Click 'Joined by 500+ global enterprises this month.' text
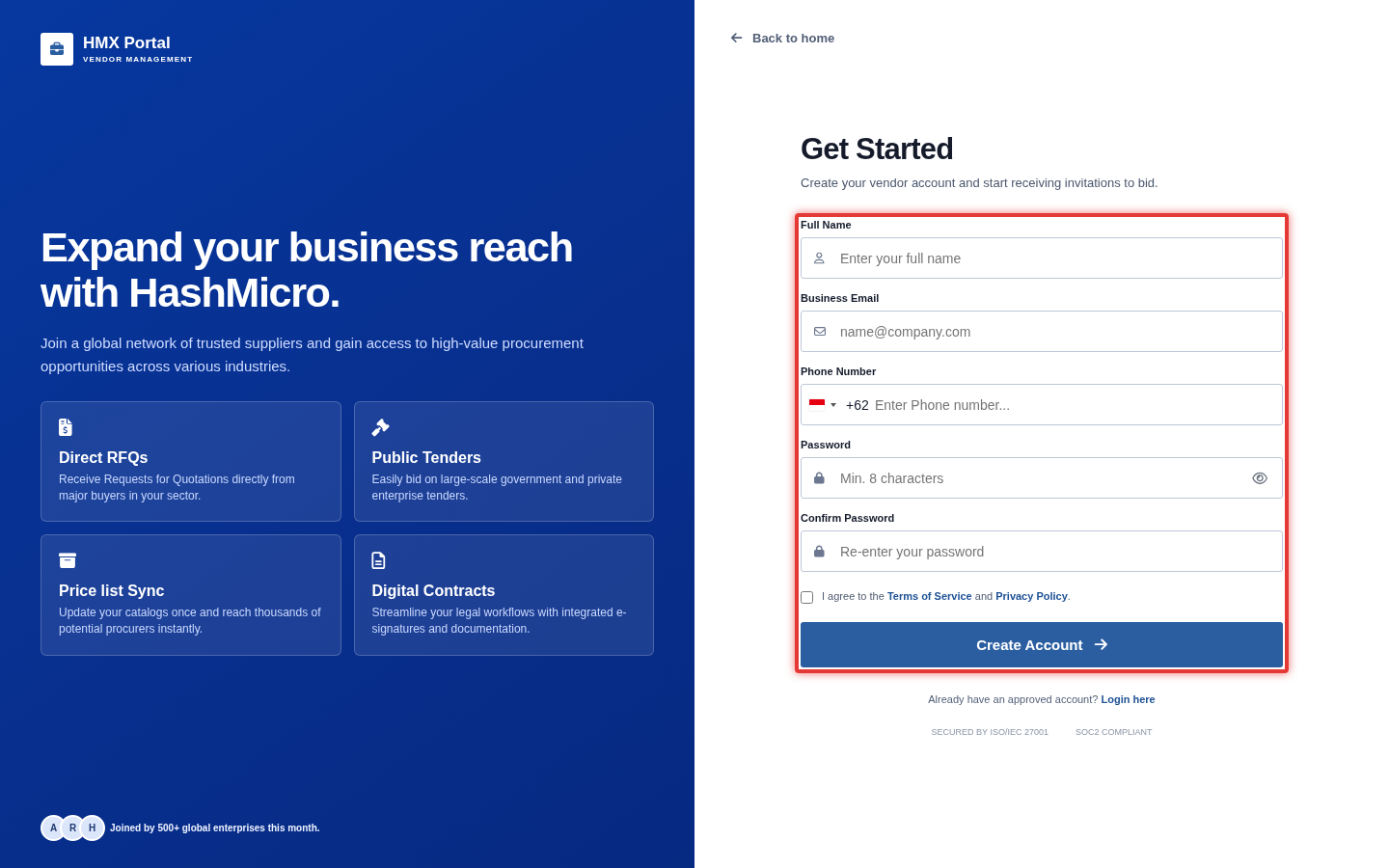1389x868 pixels. (x=215, y=827)
